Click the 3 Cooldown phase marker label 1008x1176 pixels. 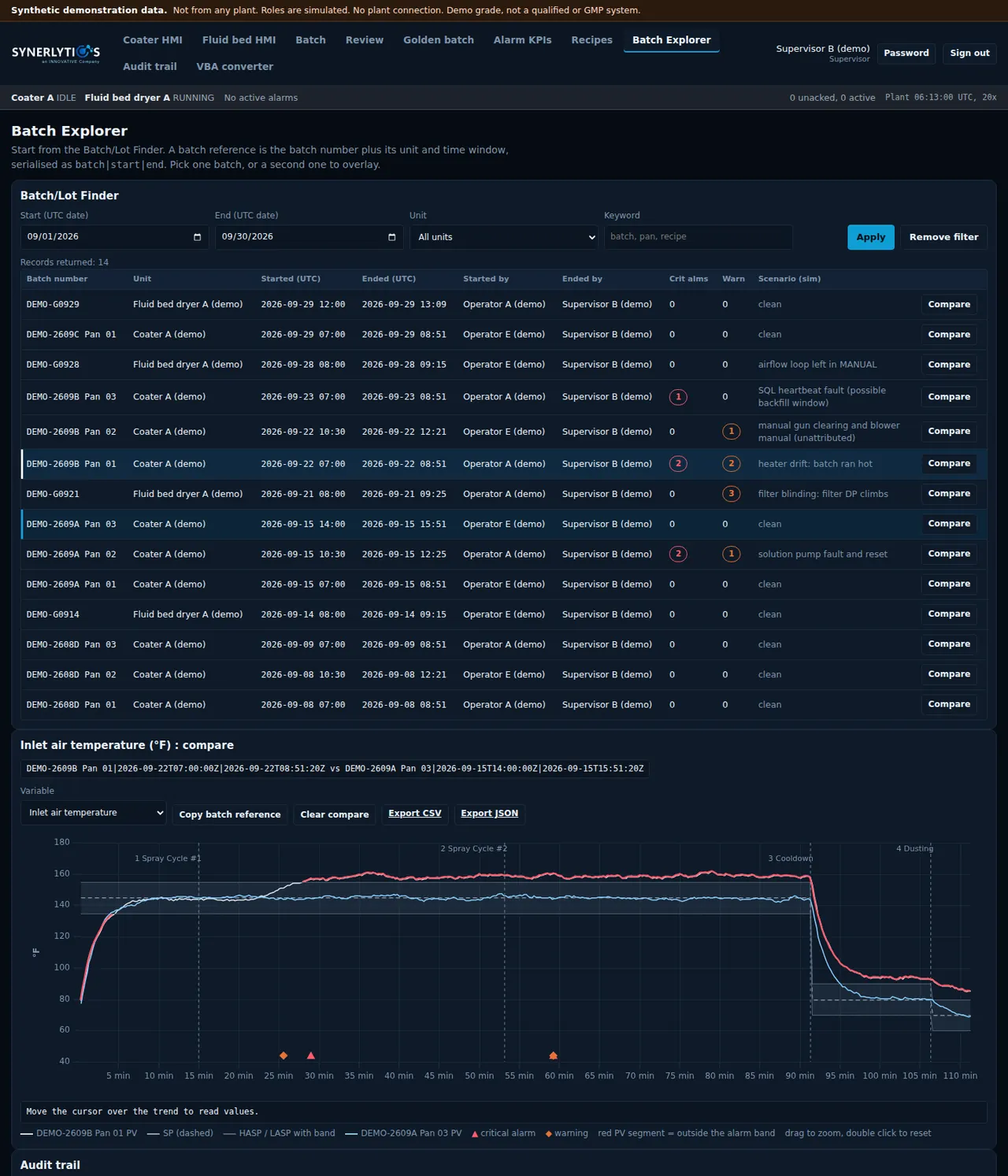pyautogui.click(x=791, y=859)
